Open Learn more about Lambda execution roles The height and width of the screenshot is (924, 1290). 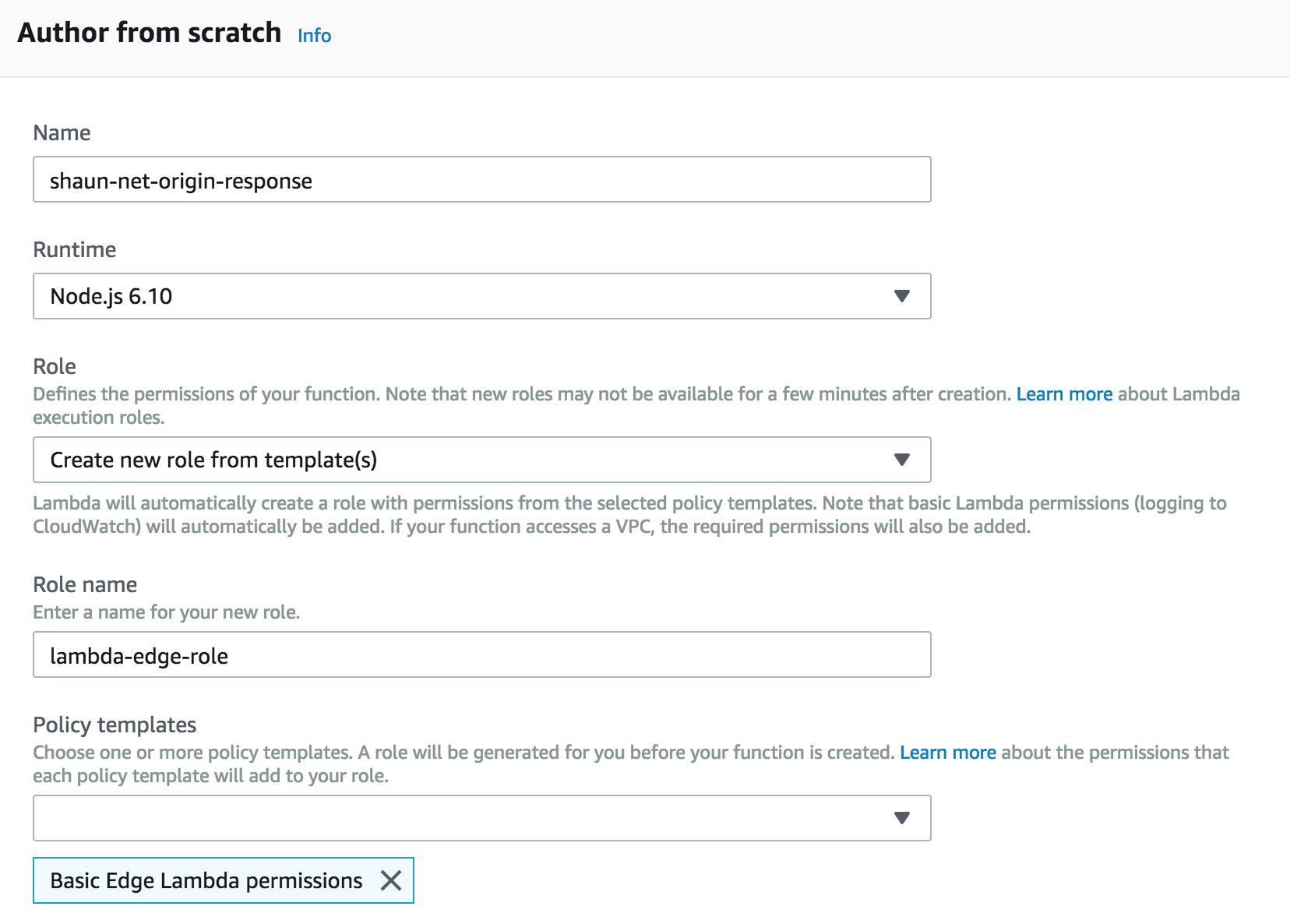click(1064, 394)
